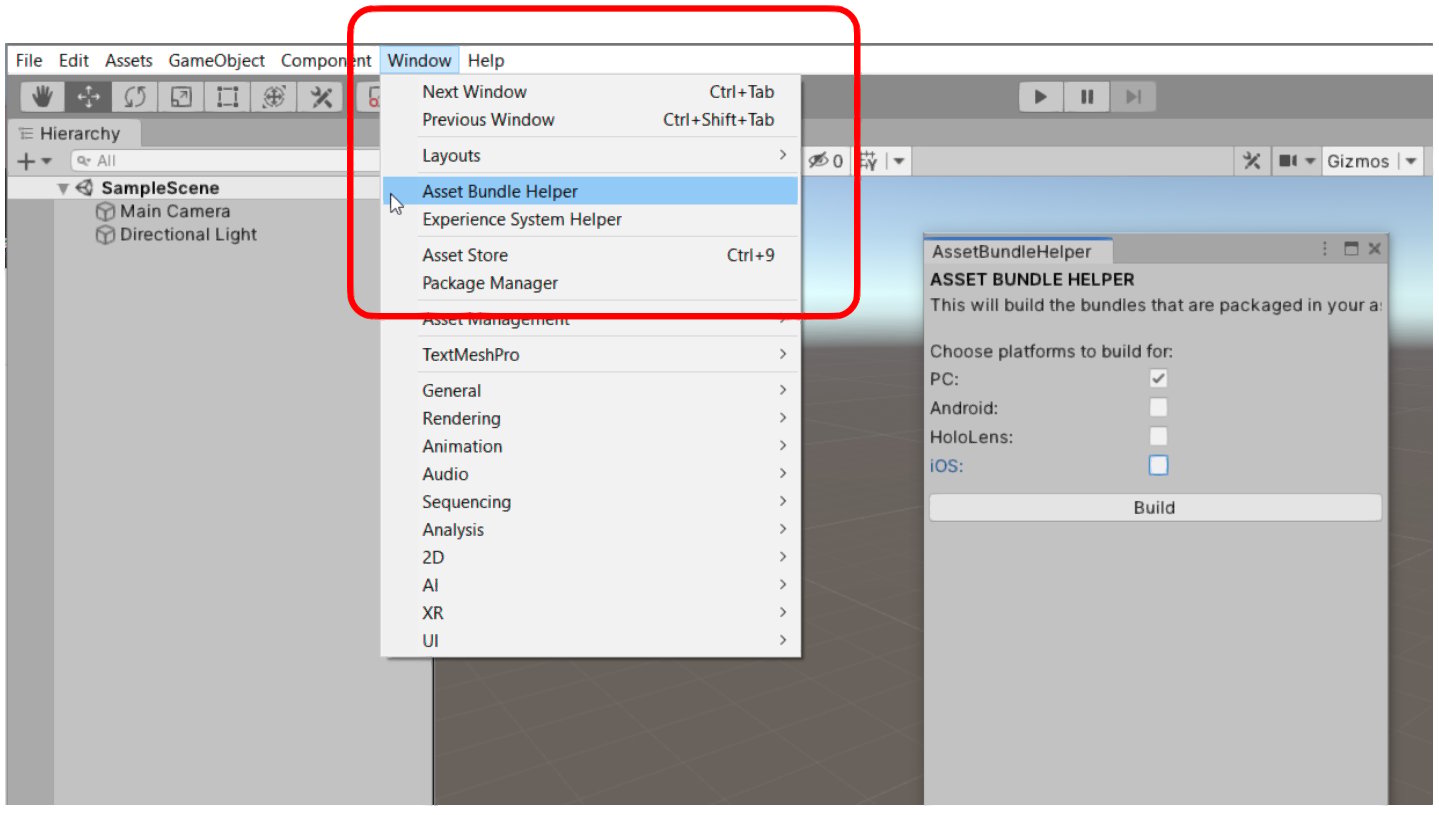Screen dimensions: 1439x815
Task: Expand the Analysis submenu
Action: tap(591, 530)
